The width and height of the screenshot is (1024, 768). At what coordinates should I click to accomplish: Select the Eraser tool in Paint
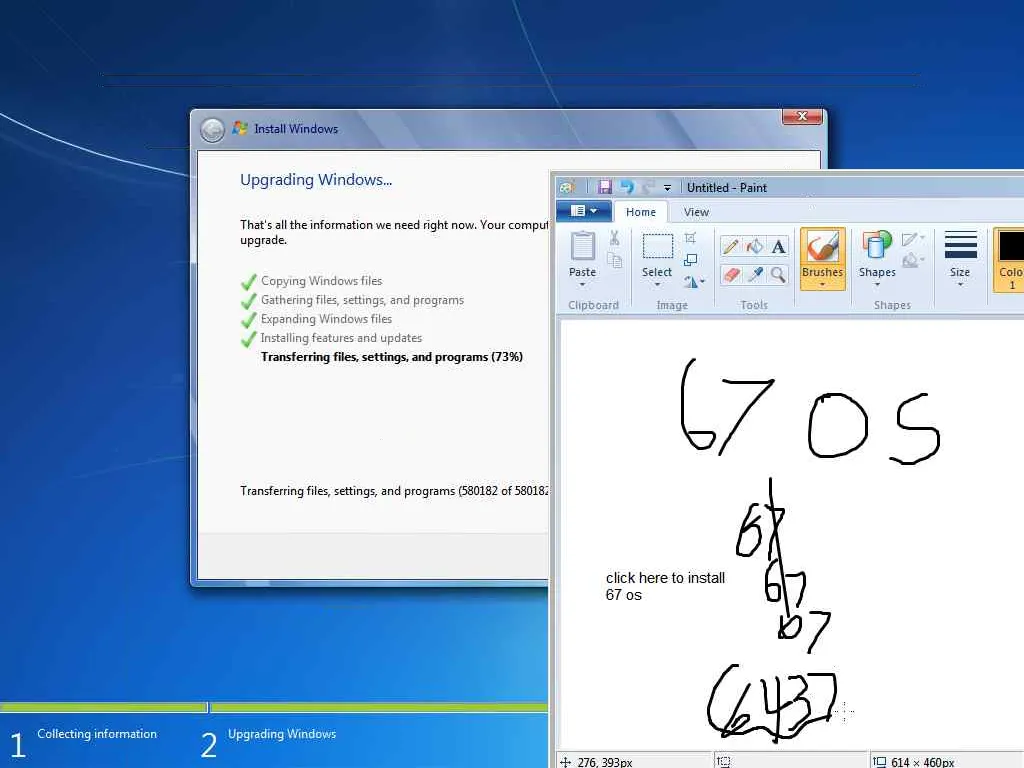(x=731, y=275)
